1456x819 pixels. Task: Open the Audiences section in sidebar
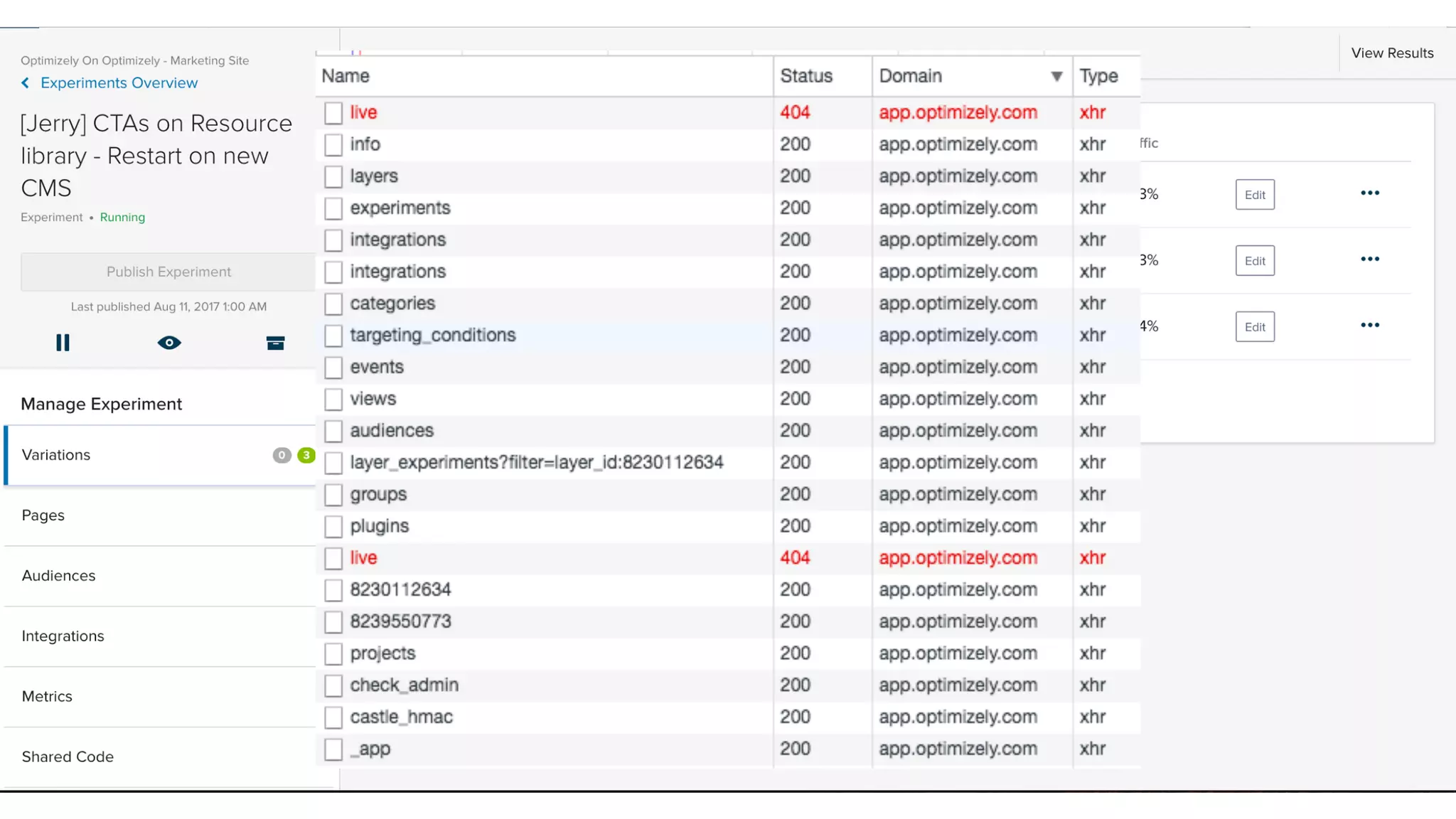pos(58,576)
